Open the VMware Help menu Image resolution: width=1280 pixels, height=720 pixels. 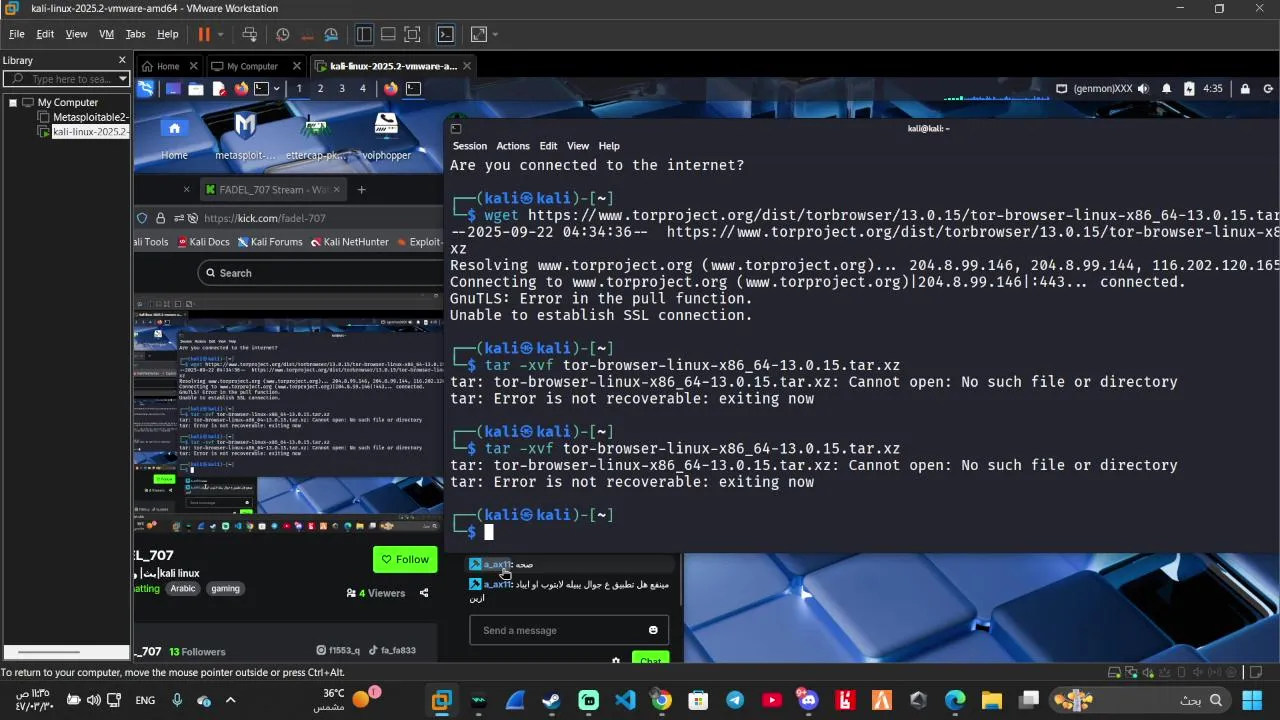point(168,34)
